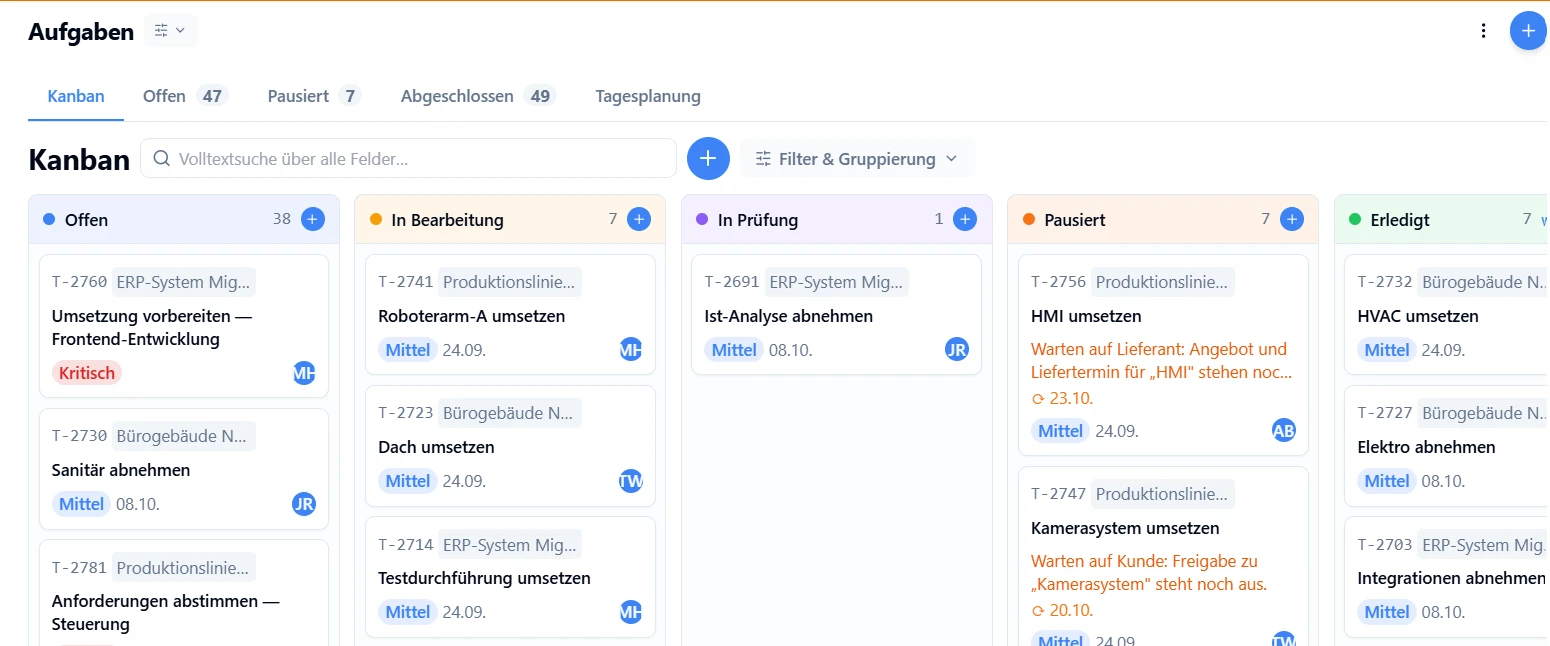Viewport: 1550px width, 646px height.
Task: Click the In Prüfung column header title
Action: [758, 220]
